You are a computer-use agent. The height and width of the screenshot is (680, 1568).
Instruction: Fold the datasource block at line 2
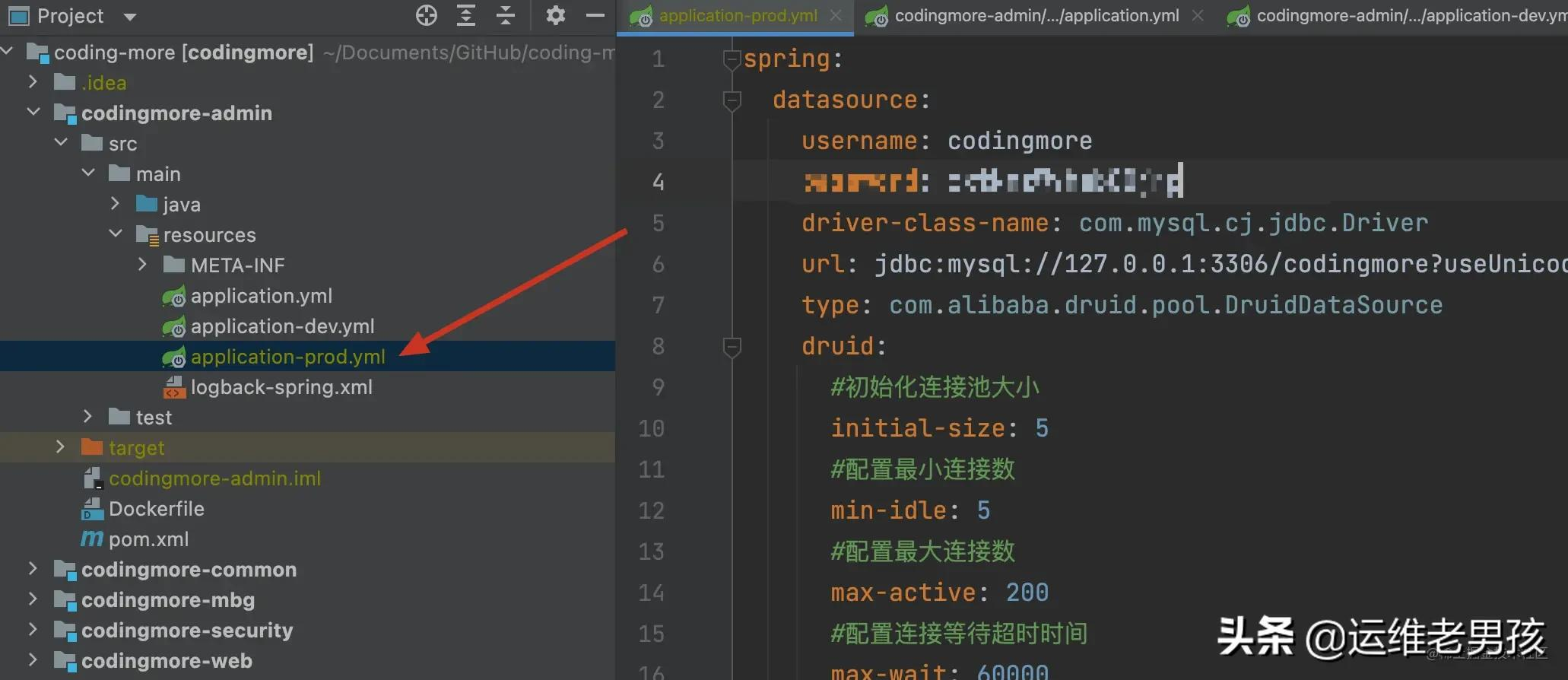point(732,100)
